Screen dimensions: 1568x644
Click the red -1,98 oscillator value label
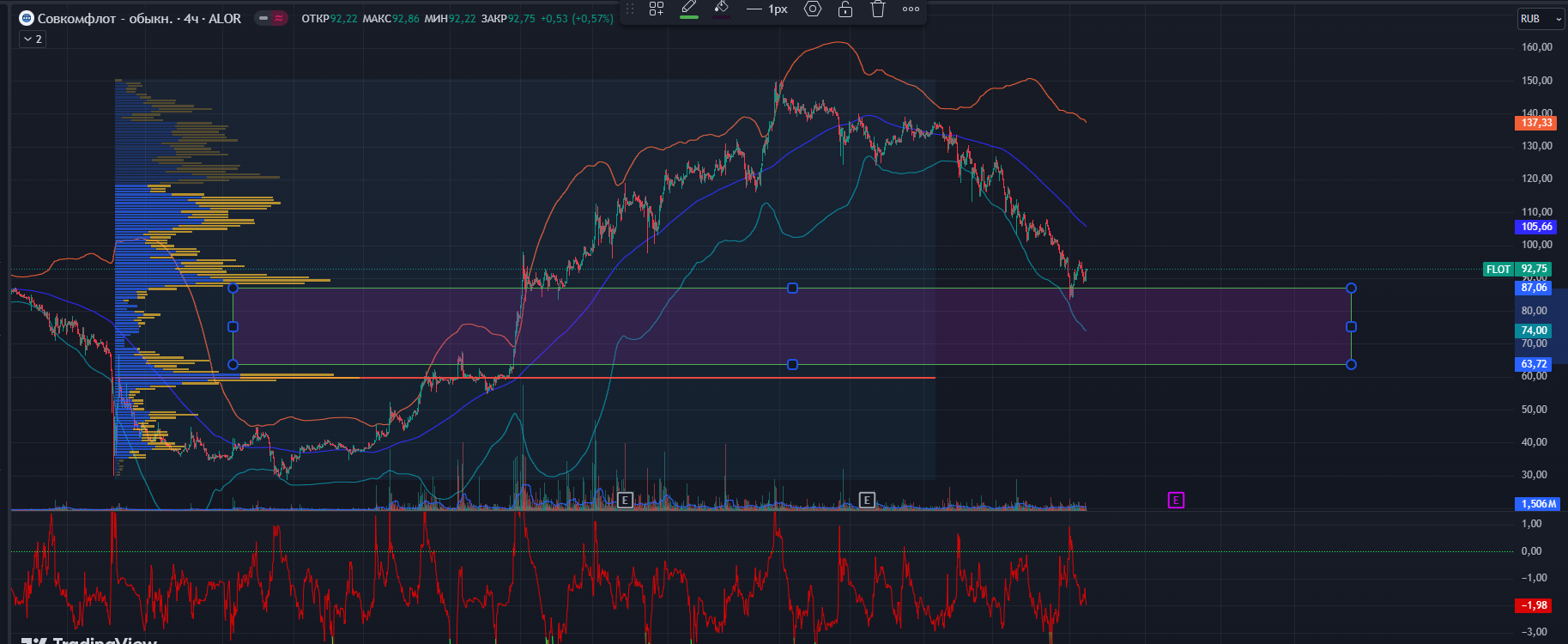[1534, 605]
